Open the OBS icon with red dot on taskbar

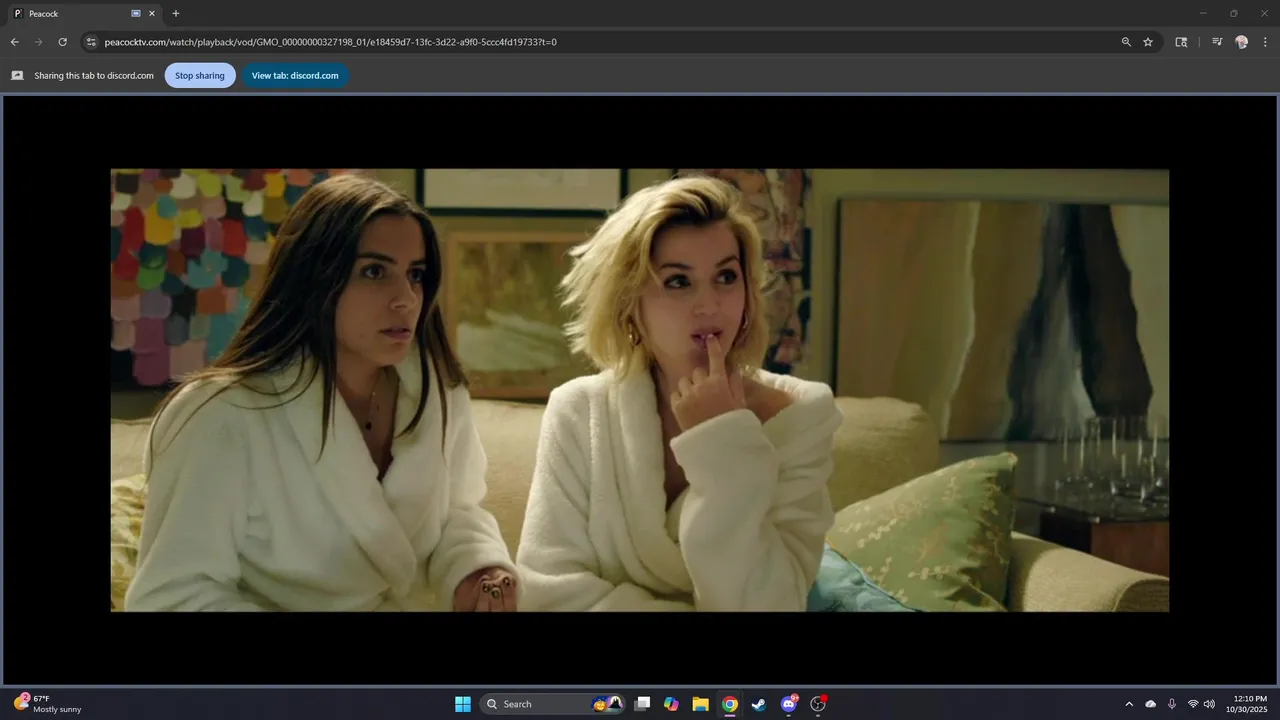point(818,704)
